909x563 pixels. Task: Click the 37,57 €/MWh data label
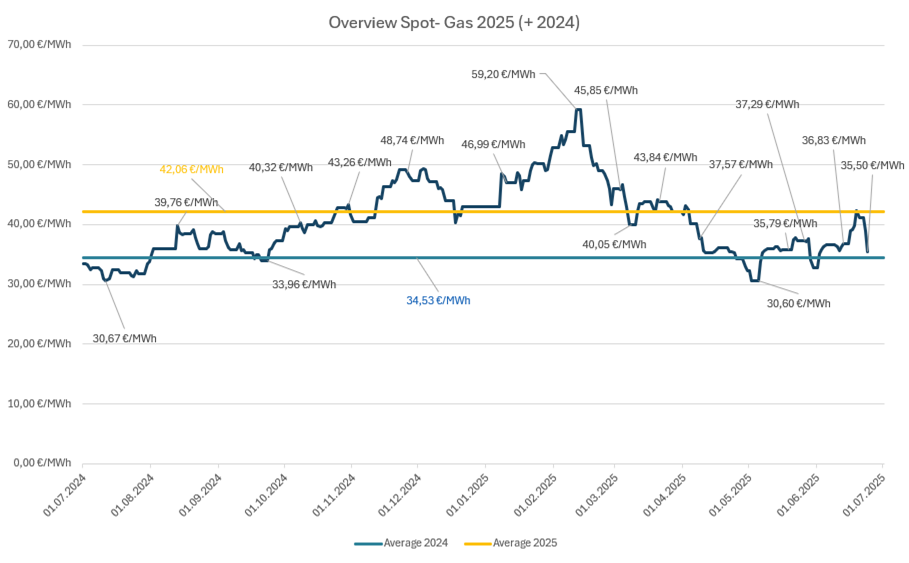point(741,165)
